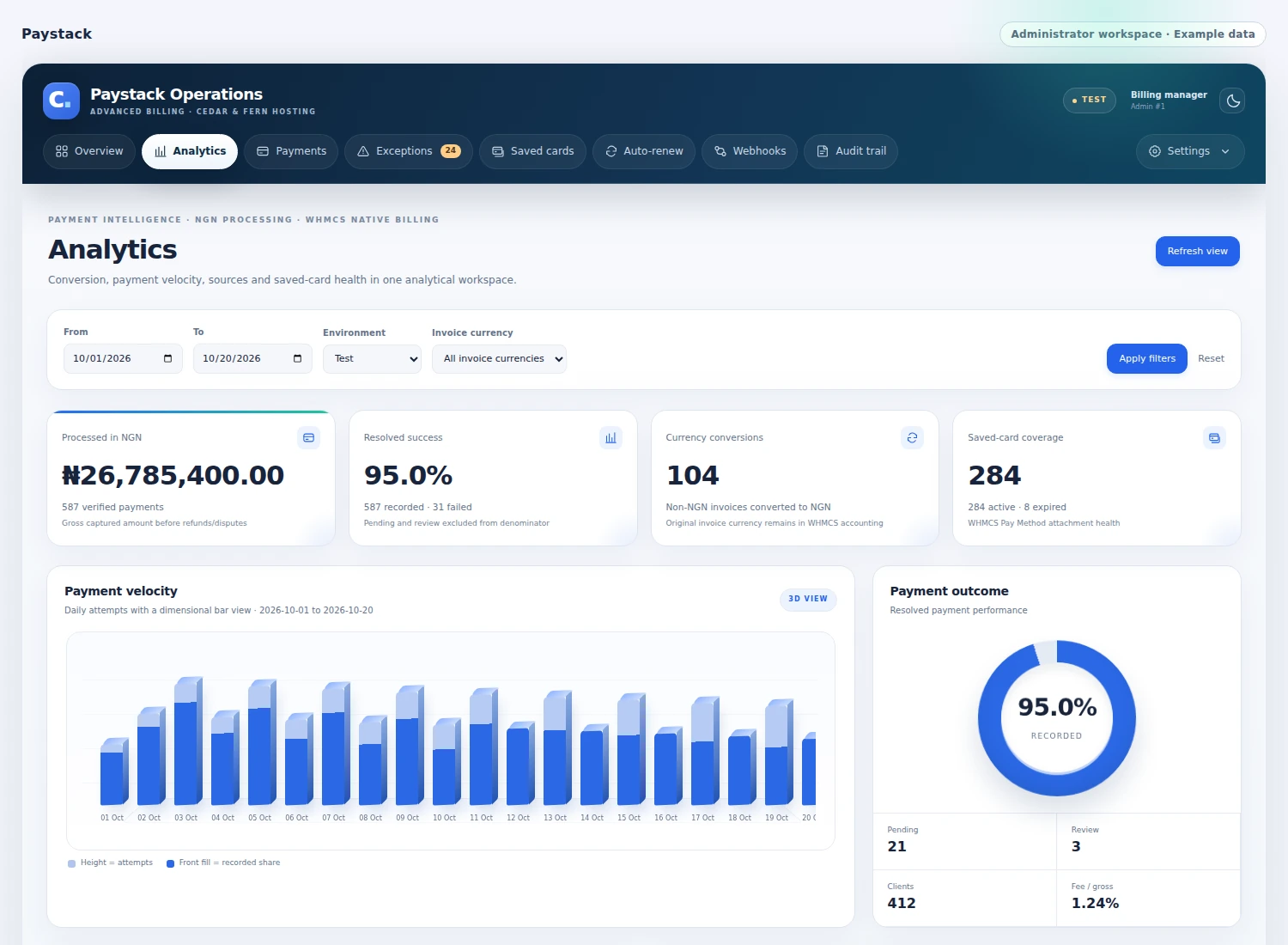Screen dimensions: 1288x945
Task: Click the Review count 3
Action: point(1076,846)
